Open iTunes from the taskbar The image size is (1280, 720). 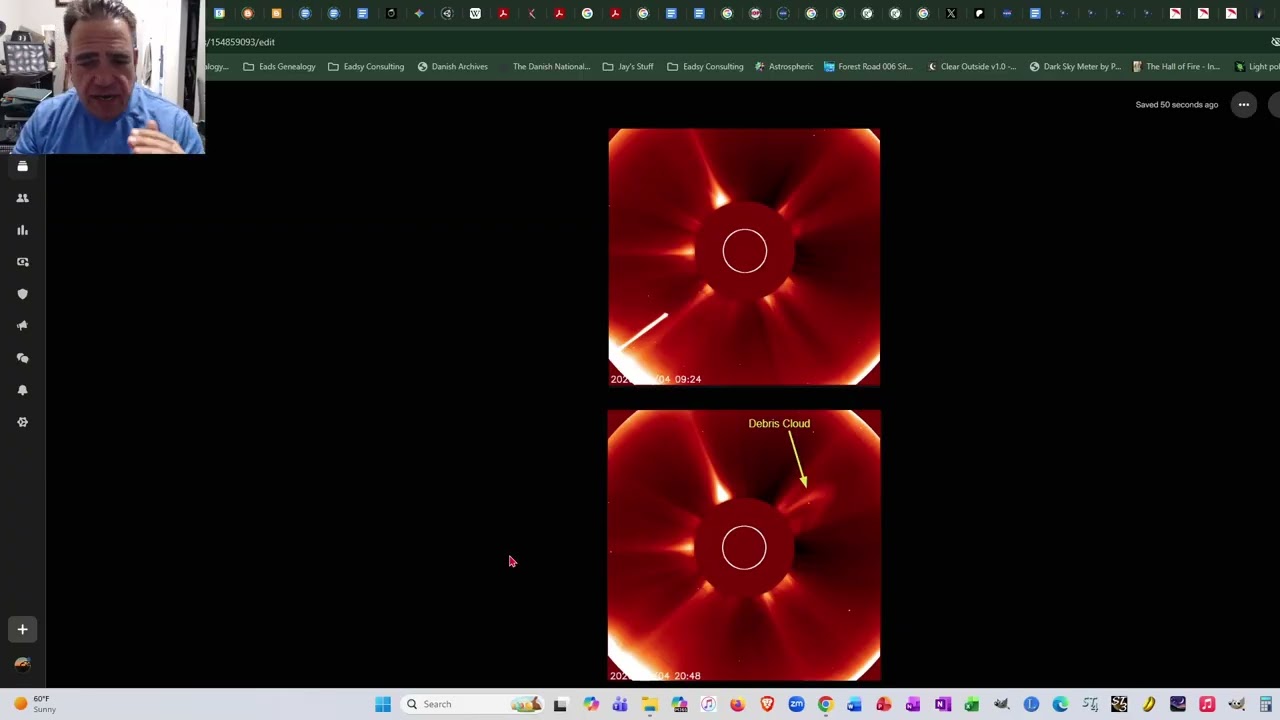coord(708,704)
